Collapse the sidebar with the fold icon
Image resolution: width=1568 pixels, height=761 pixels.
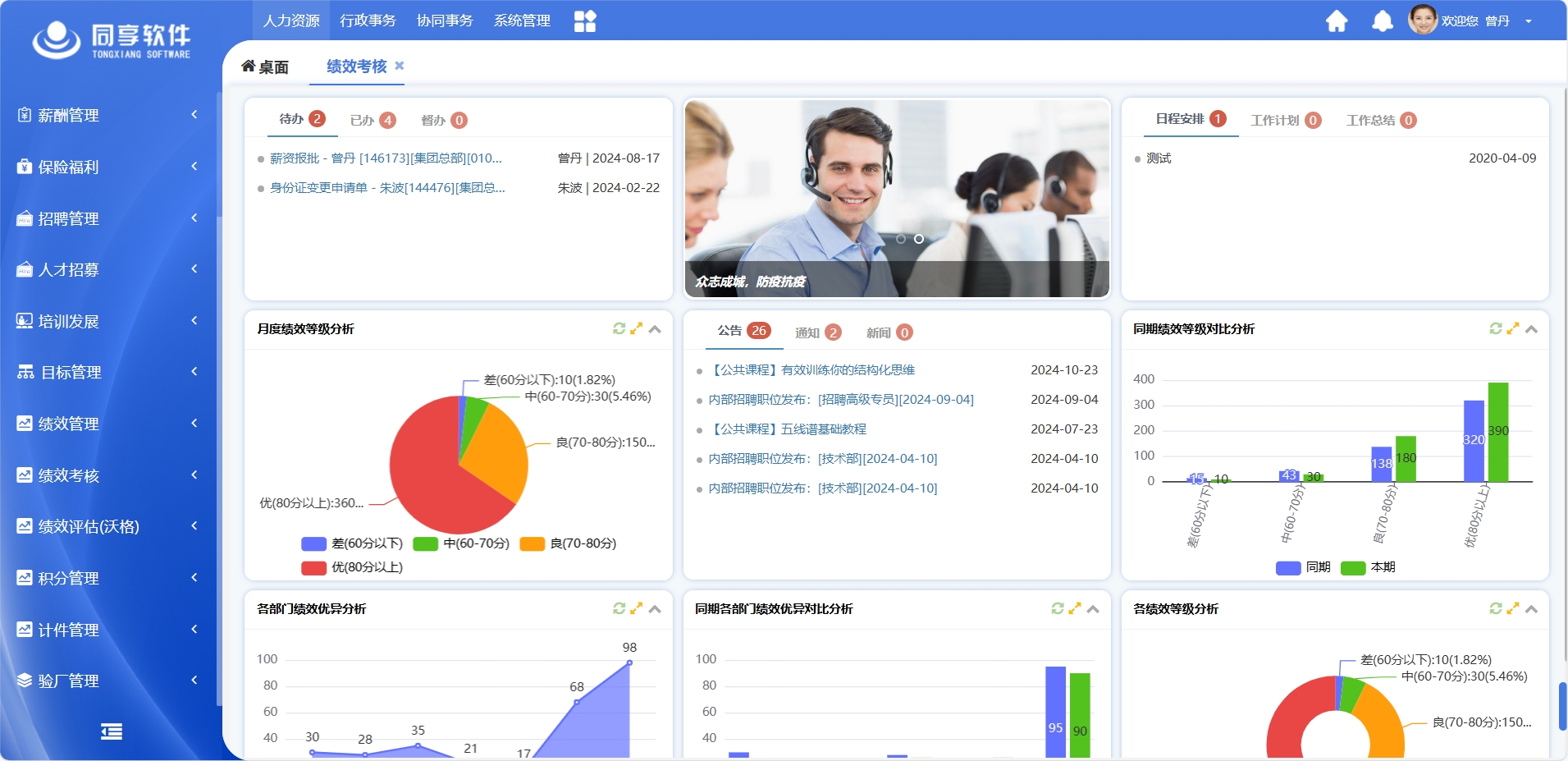(x=112, y=731)
